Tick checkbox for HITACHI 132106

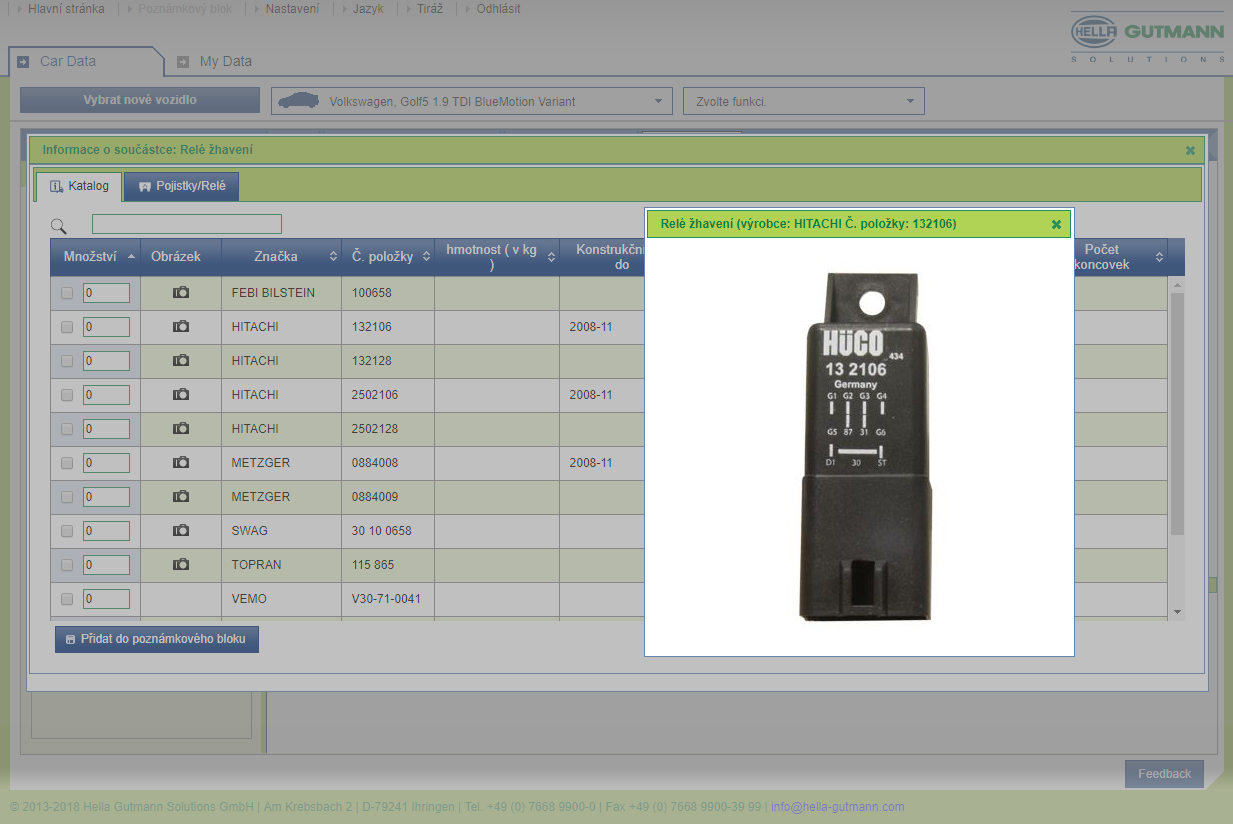click(x=67, y=327)
